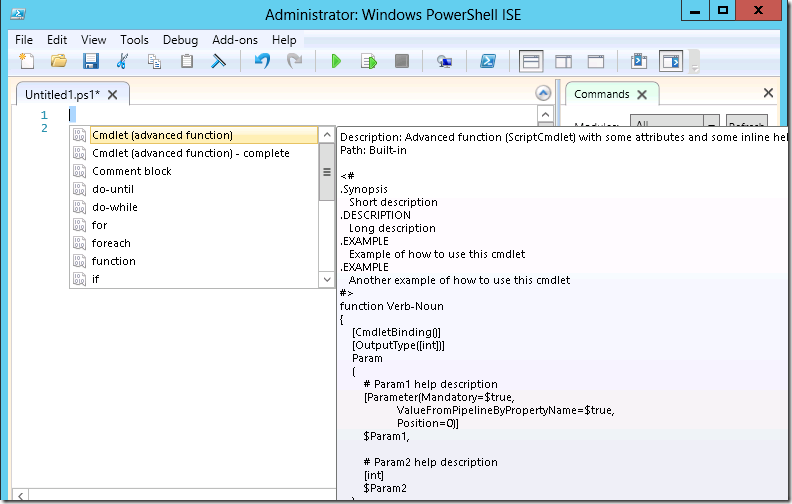The image size is (792, 504).
Task: Show script pane right layout icon
Action: [564, 62]
